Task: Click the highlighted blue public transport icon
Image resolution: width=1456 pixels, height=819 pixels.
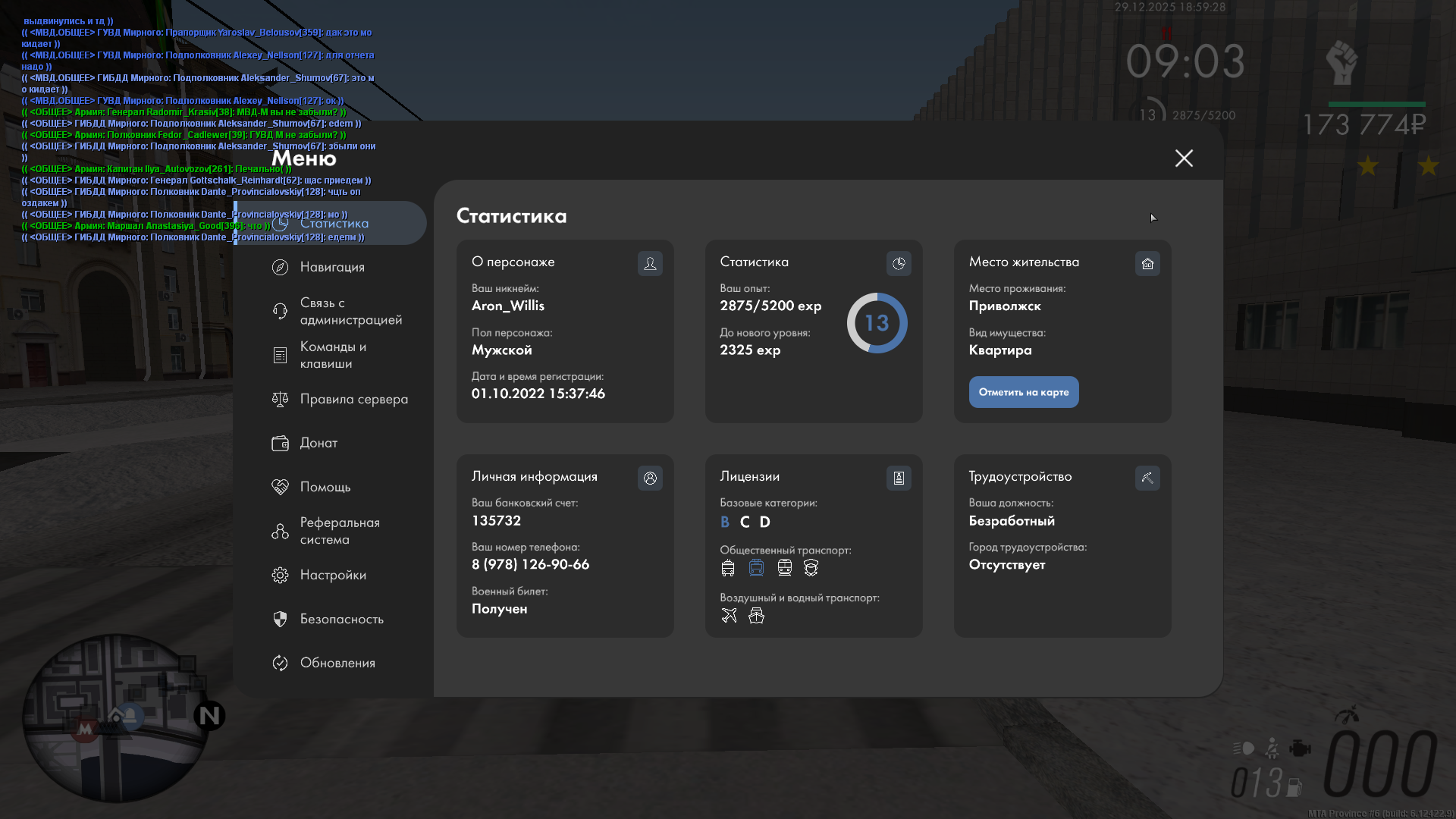Action: pos(756,568)
